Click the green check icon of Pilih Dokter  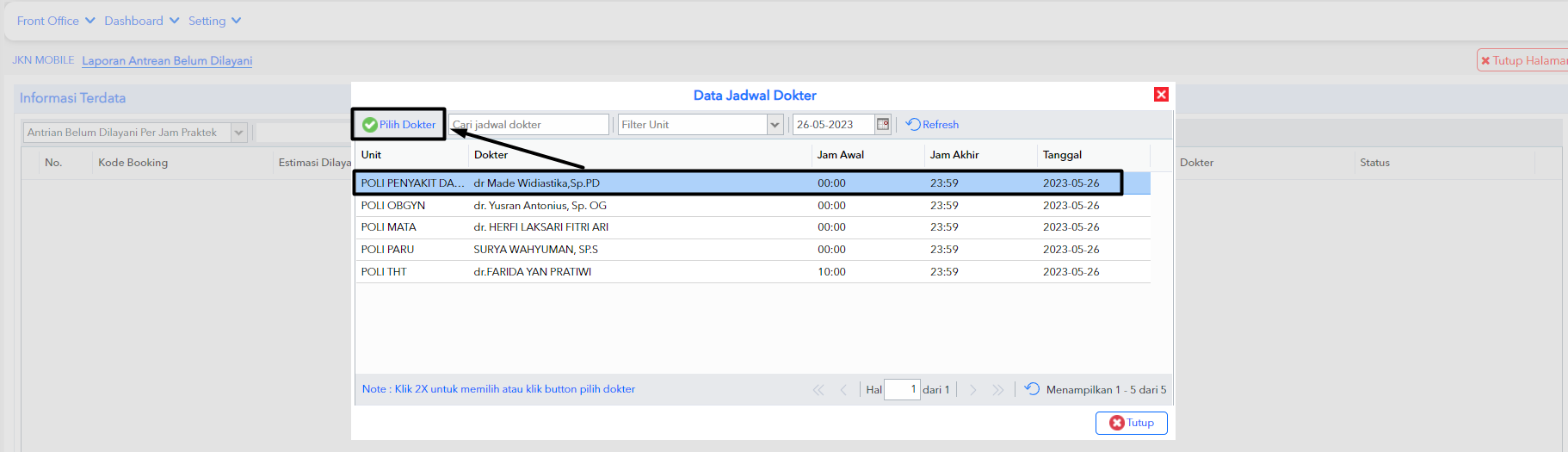(370, 125)
